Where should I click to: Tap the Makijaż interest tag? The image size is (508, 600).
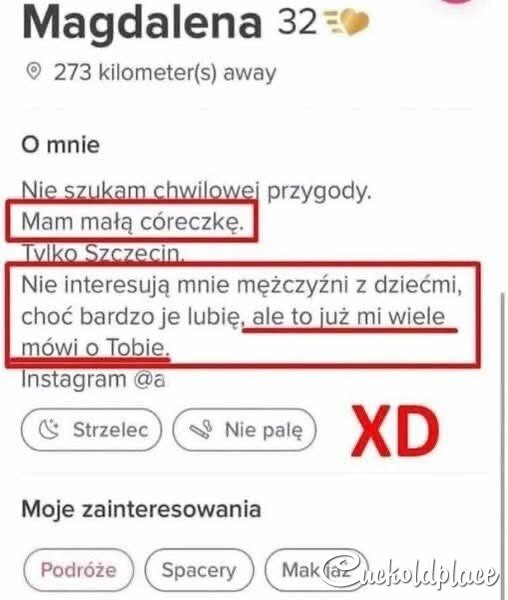[x=316, y=570]
